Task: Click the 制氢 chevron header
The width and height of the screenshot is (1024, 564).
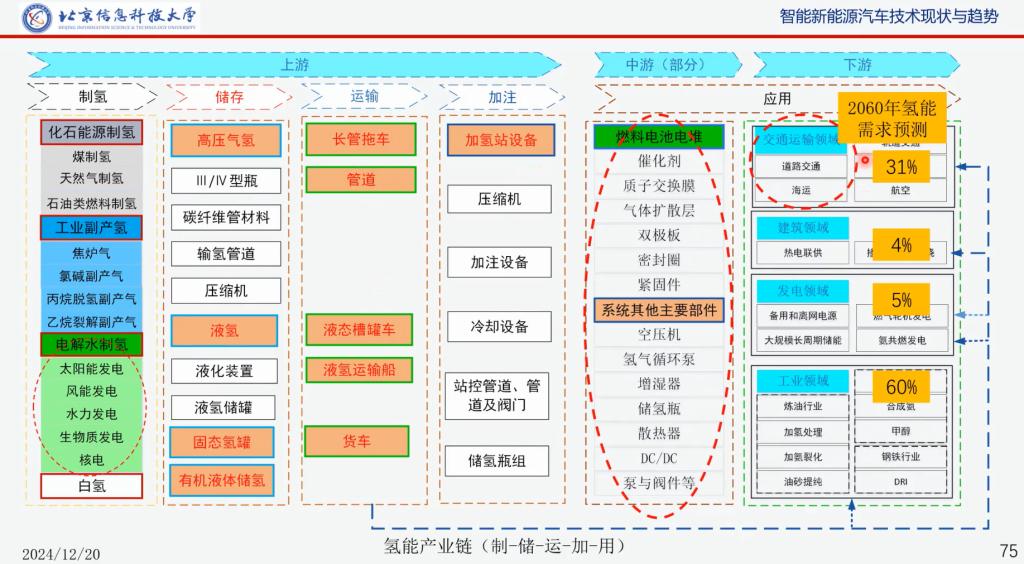Action: (x=92, y=98)
